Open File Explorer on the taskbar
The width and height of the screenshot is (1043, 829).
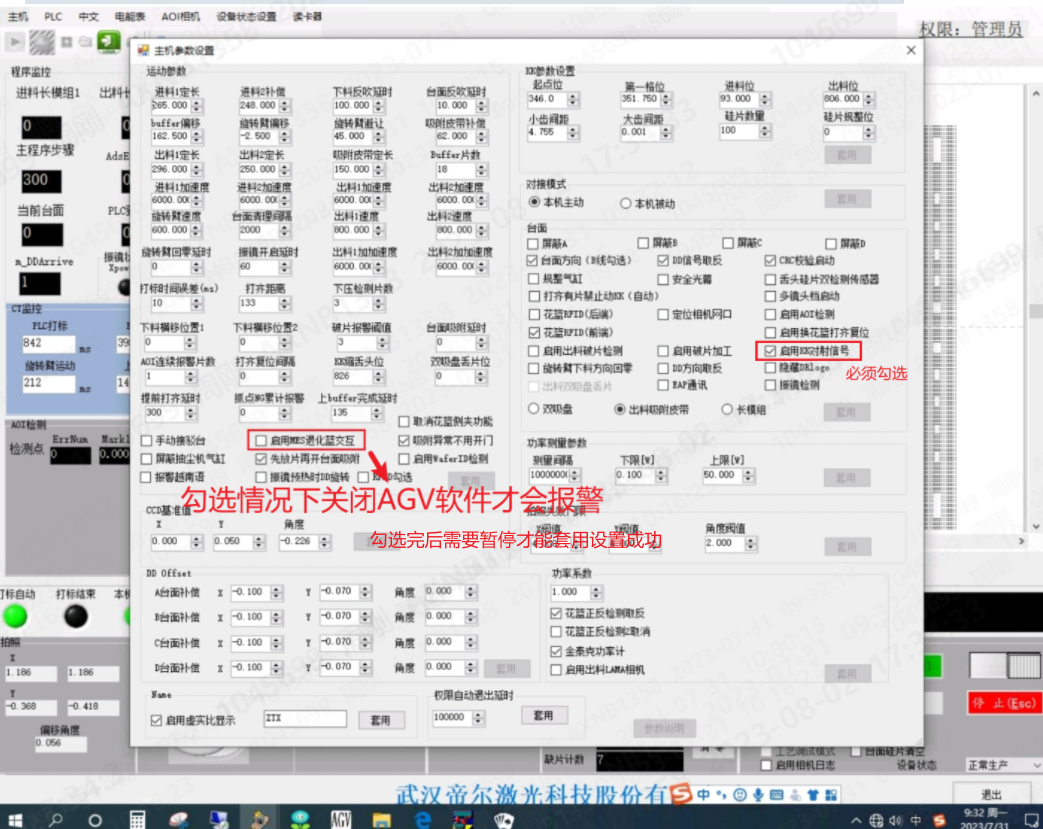[381, 820]
